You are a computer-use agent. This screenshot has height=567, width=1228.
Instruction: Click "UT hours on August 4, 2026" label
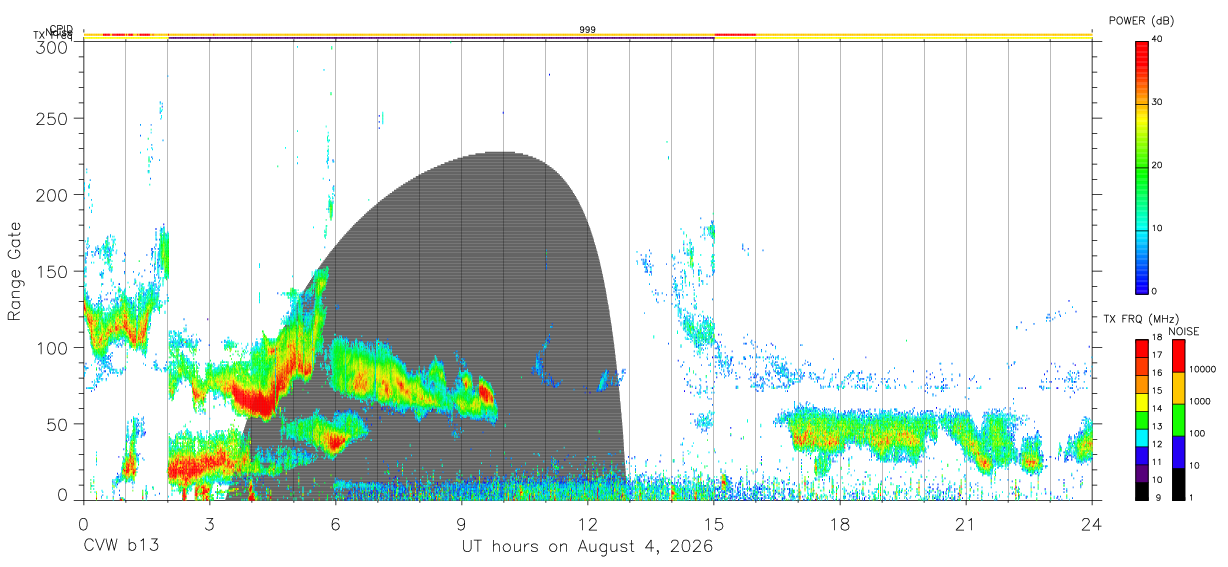tap(587, 546)
